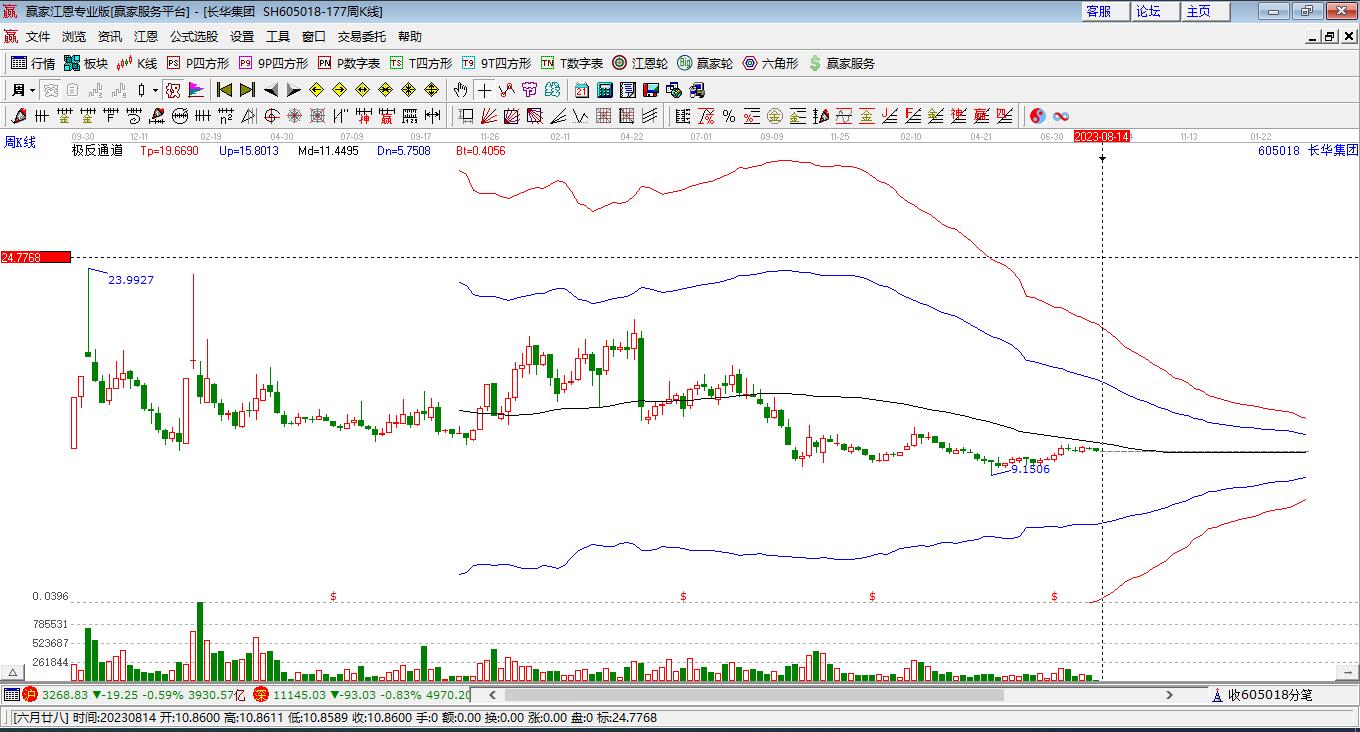Open the 公式选股 menu

pyautogui.click(x=194, y=36)
